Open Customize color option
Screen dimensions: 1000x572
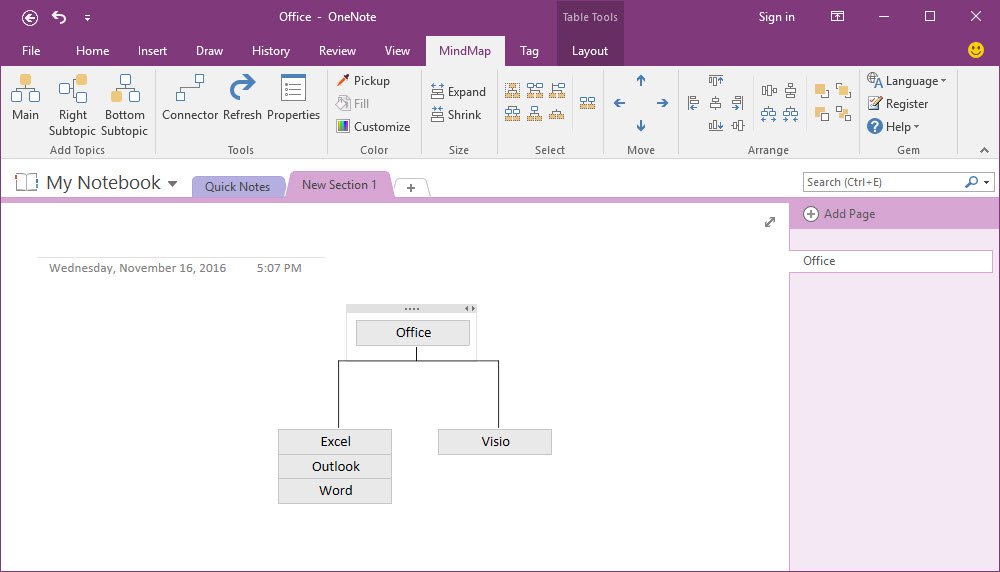tap(374, 126)
